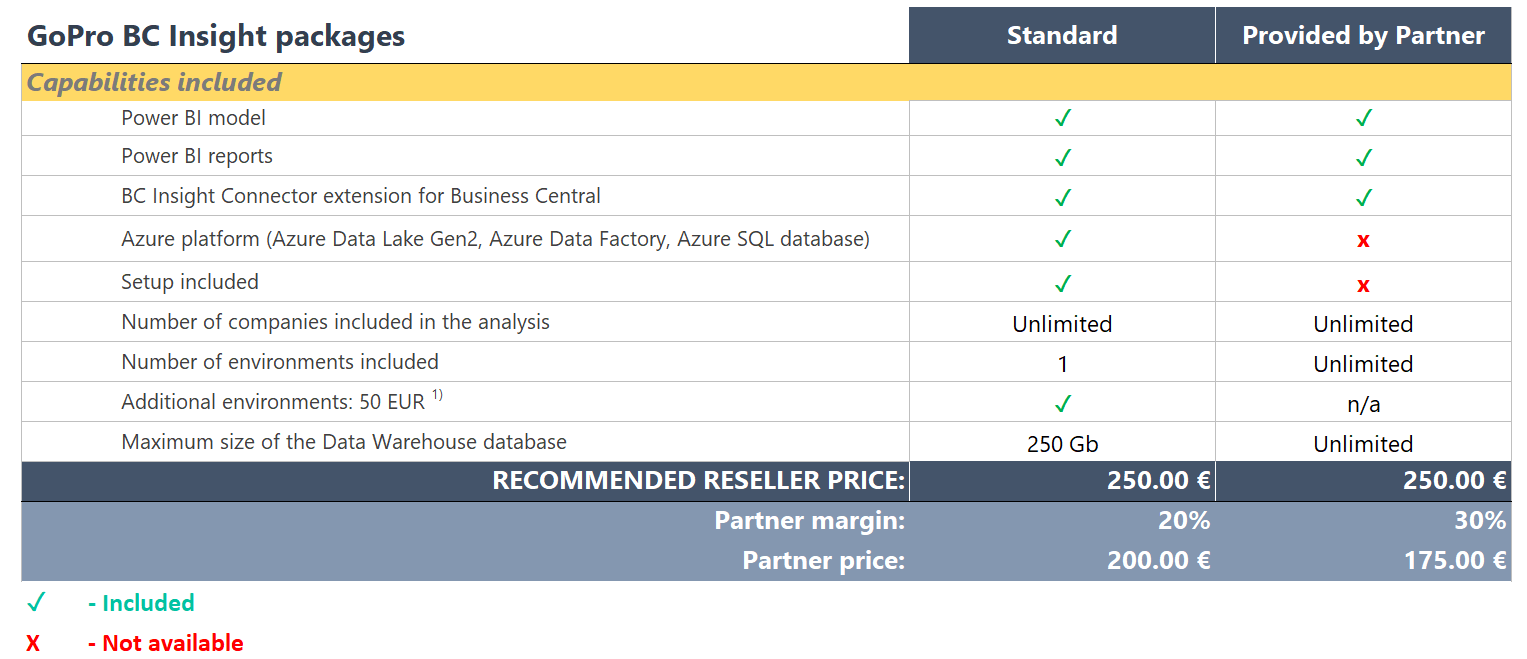1527x659 pixels.
Task: Click the n/a cell for Additional environments
Action: (x=1363, y=404)
